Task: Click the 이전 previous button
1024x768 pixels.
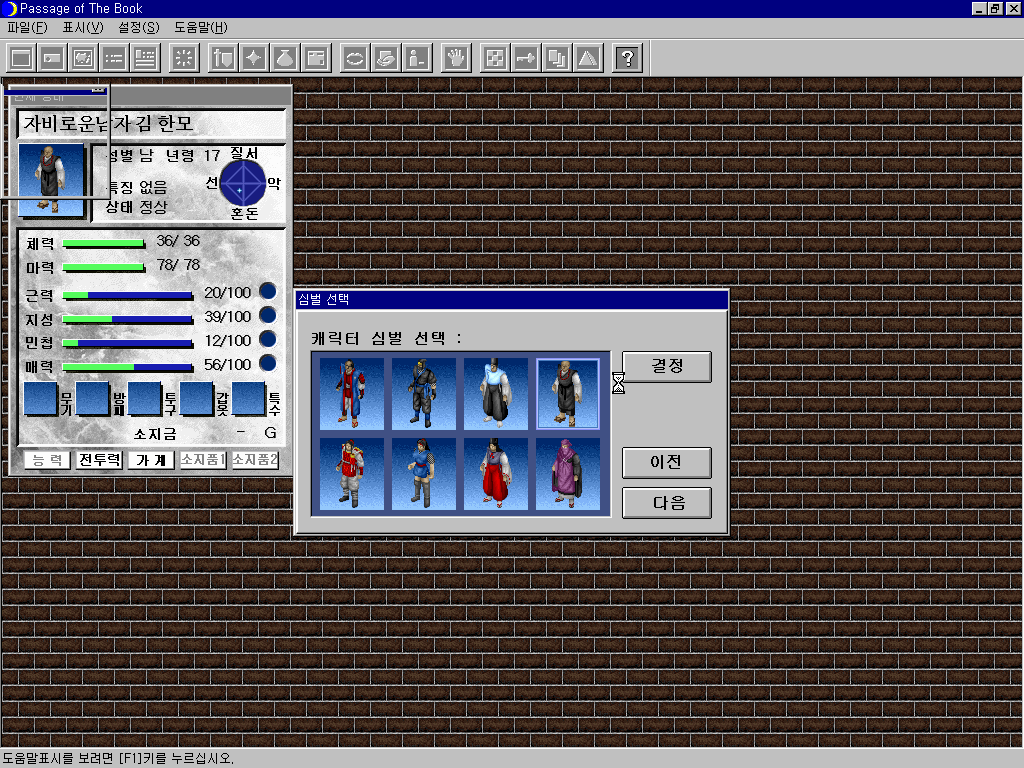Action: coord(667,462)
